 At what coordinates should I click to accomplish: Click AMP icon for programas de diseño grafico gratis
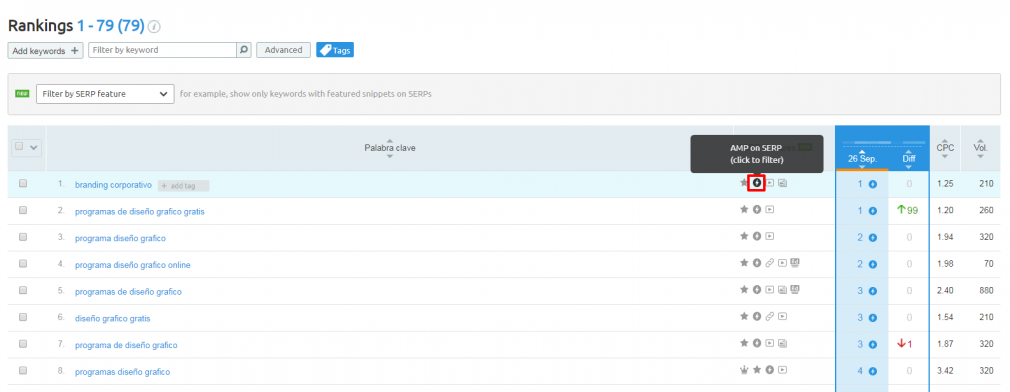click(756, 209)
